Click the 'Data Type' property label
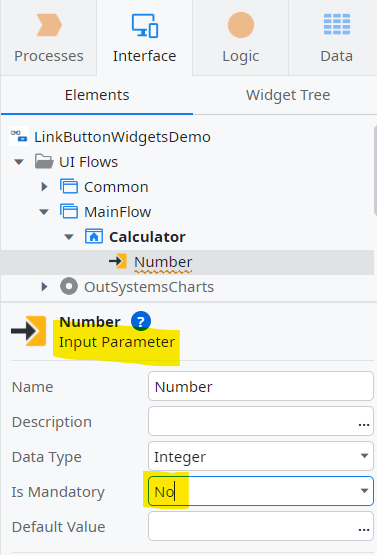The width and height of the screenshot is (377, 555). click(x=47, y=457)
